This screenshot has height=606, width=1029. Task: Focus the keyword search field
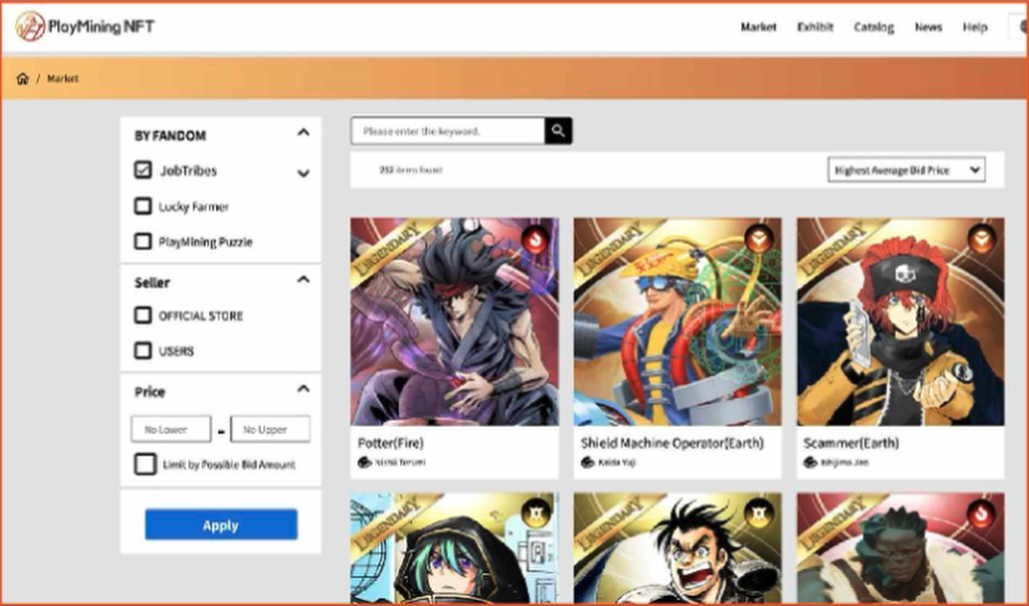click(448, 131)
